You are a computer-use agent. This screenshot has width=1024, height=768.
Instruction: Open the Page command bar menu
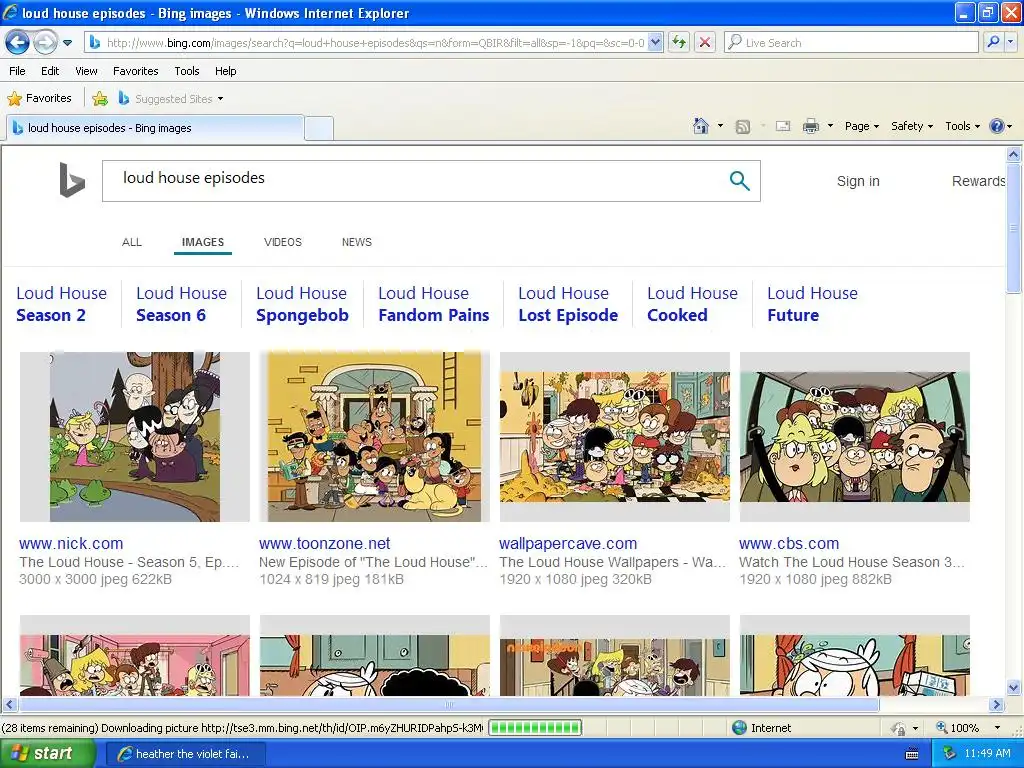coord(861,126)
